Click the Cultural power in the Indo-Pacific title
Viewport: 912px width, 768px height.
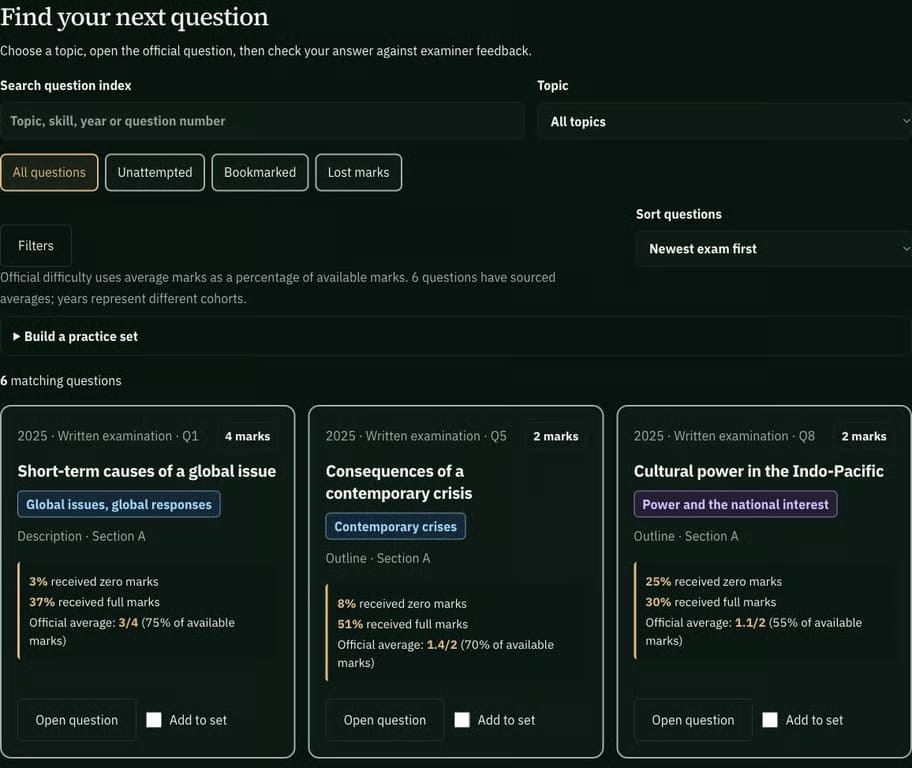[x=759, y=471]
